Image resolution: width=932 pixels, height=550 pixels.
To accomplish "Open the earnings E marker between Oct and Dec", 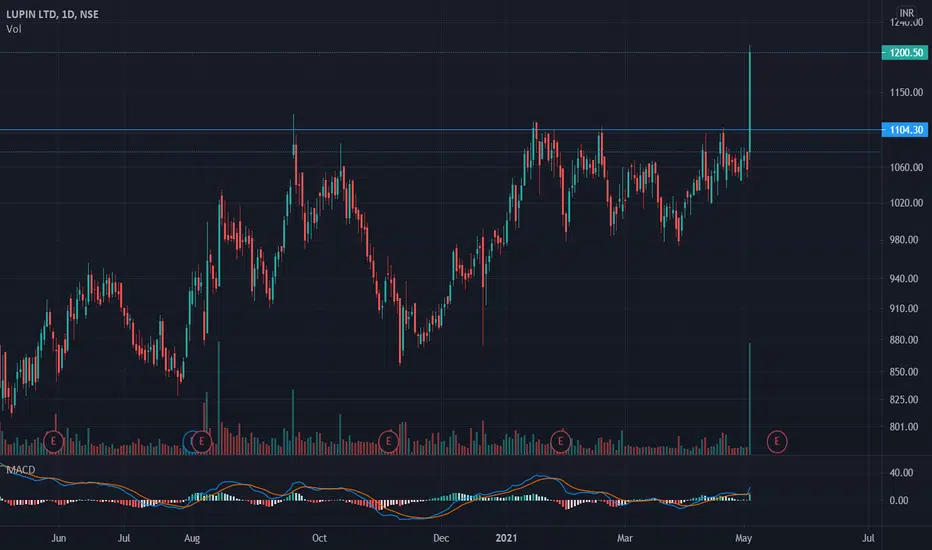I will tap(388, 442).
